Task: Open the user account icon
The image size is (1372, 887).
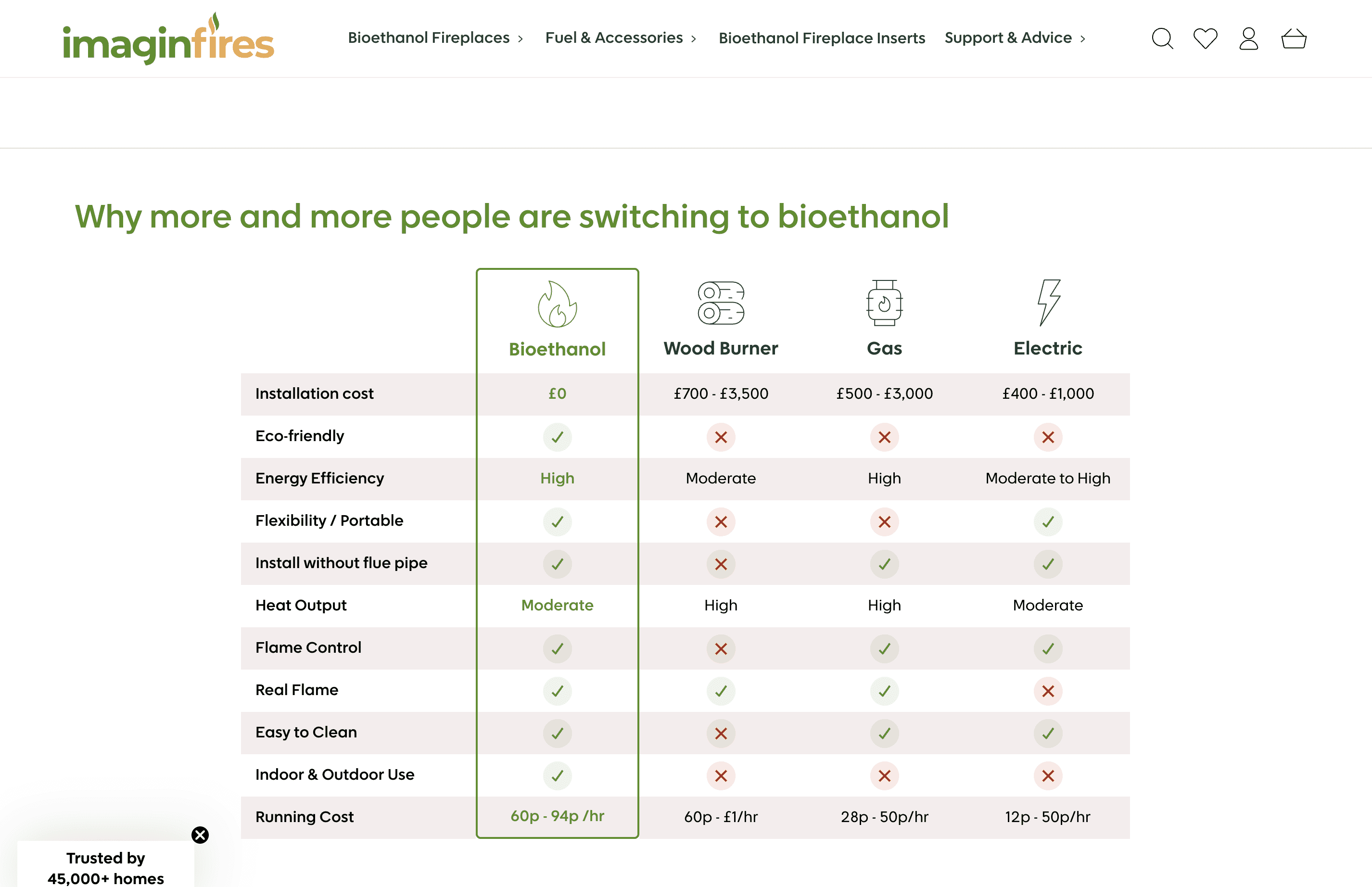Action: 1248,38
